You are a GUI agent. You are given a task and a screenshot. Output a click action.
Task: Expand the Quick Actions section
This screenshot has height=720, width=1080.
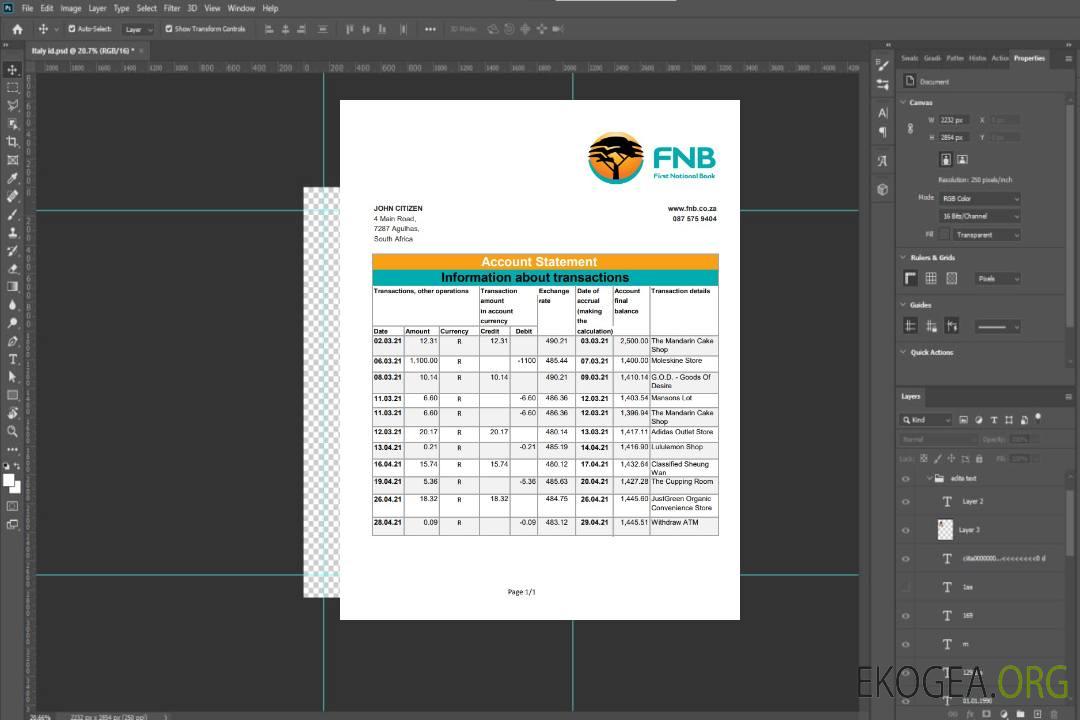tap(904, 352)
